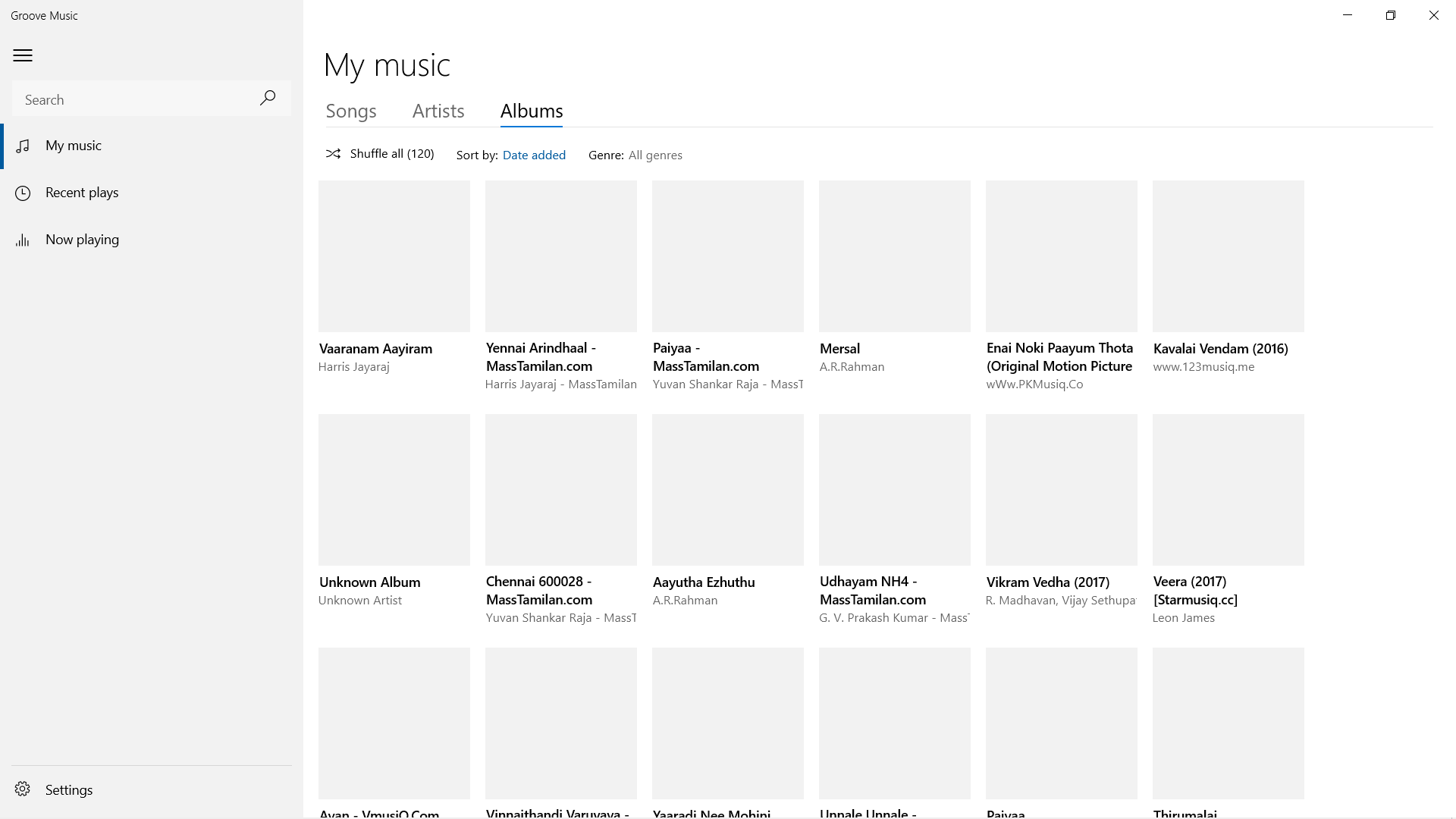This screenshot has width=1456, height=819.
Task: Click Leon James artist text
Action: [1184, 618]
